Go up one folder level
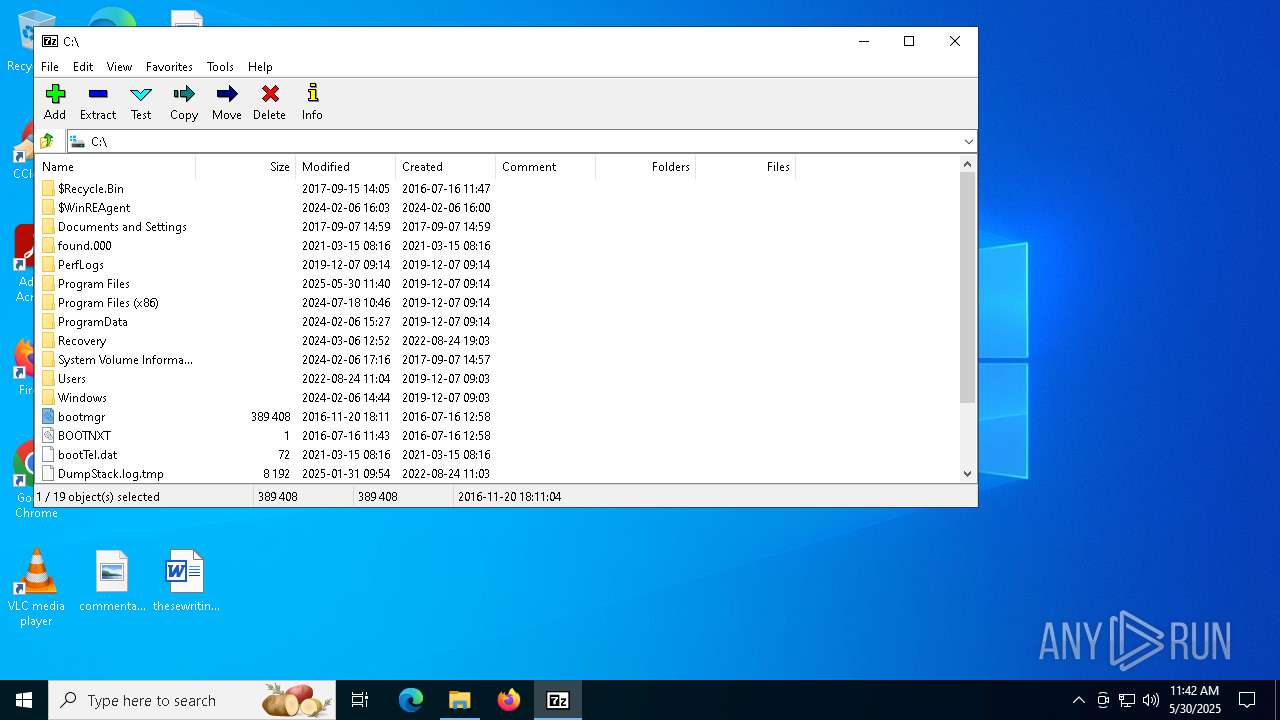The height and width of the screenshot is (720, 1280). (47, 141)
